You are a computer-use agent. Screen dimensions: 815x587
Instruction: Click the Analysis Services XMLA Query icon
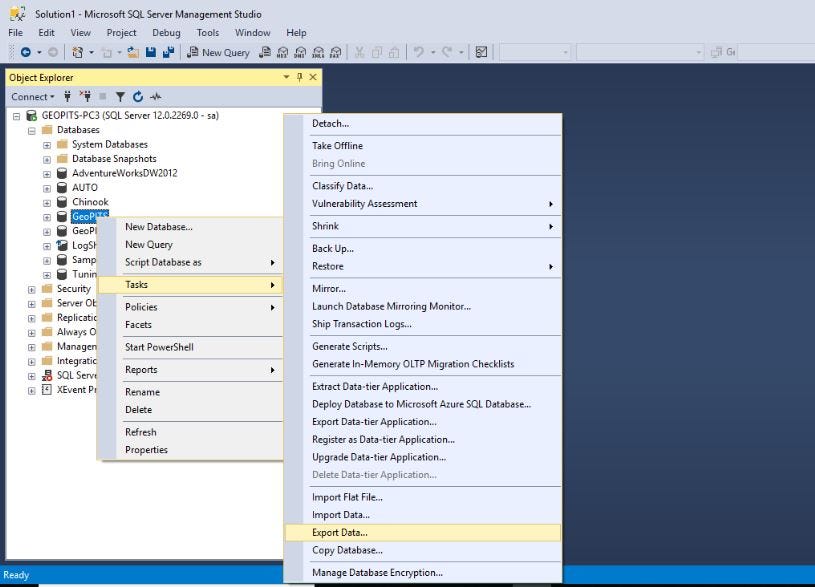click(x=318, y=52)
